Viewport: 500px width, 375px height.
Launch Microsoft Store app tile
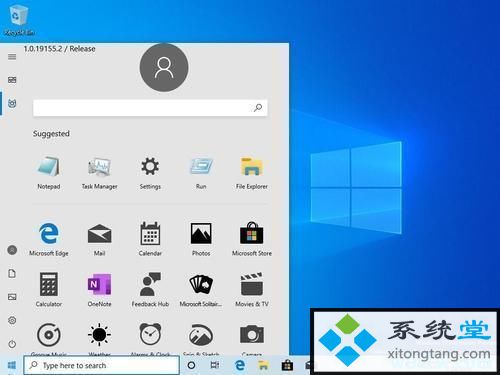pyautogui.click(x=252, y=239)
